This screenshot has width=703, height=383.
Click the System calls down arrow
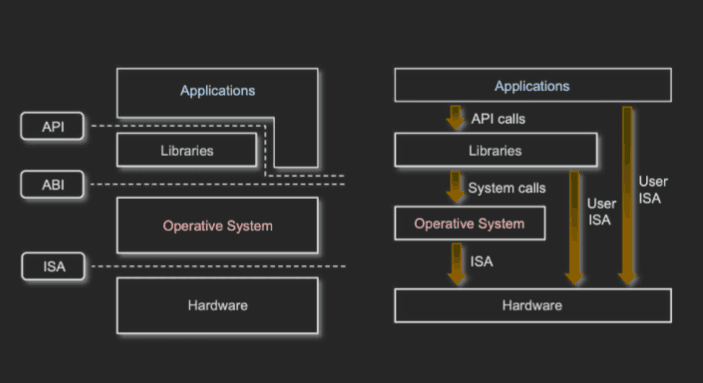pos(456,187)
